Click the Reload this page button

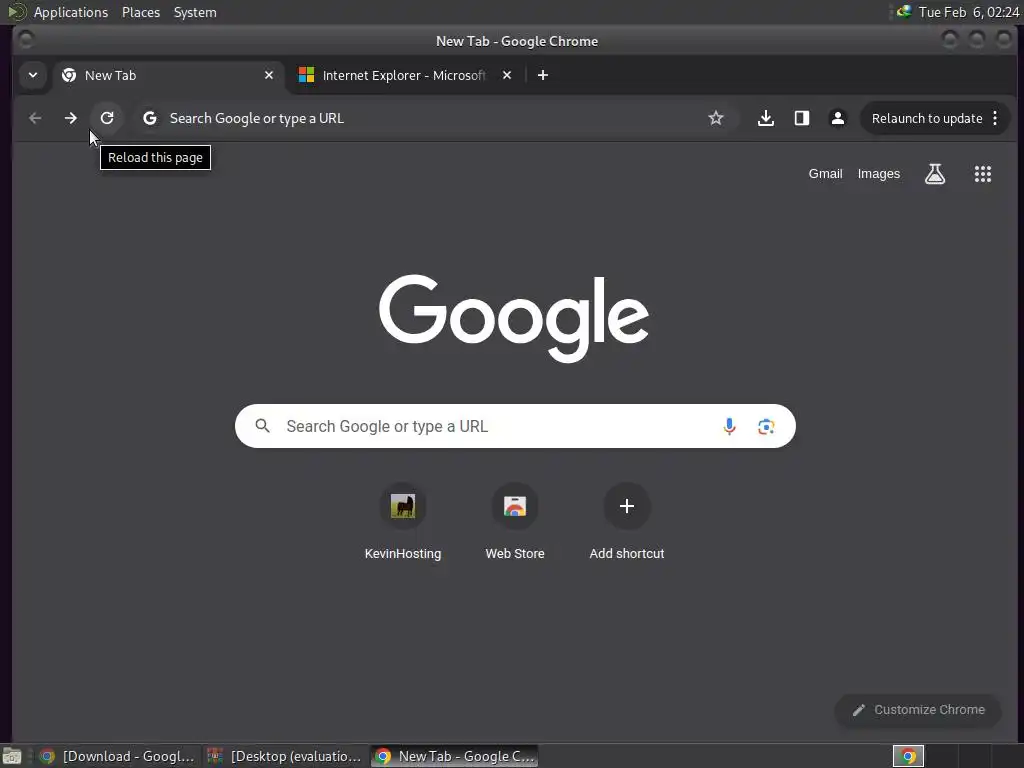107,118
